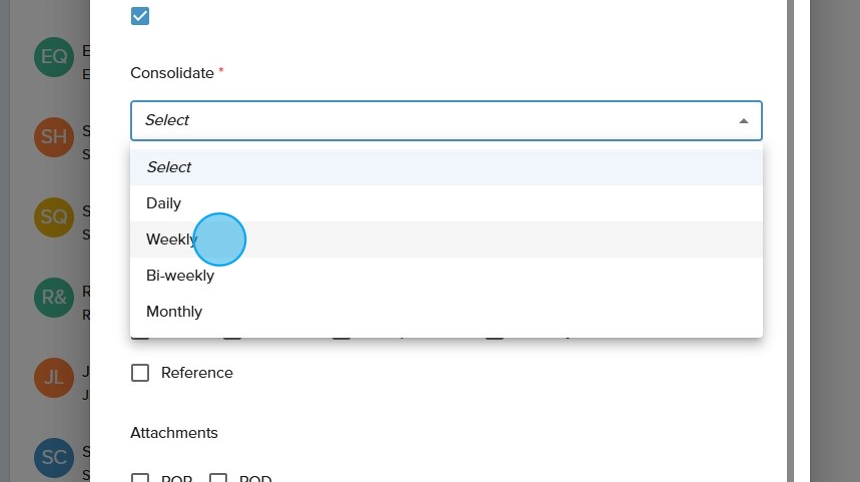Tick the POD attachment checkbox
Viewport: 860px width, 482px height.
pyautogui.click(x=218, y=479)
